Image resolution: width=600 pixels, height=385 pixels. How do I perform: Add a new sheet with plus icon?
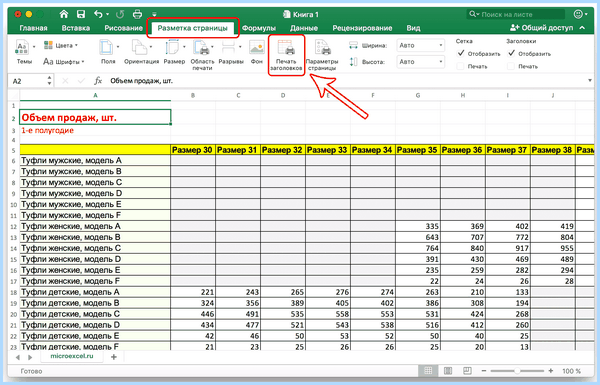click(114, 357)
